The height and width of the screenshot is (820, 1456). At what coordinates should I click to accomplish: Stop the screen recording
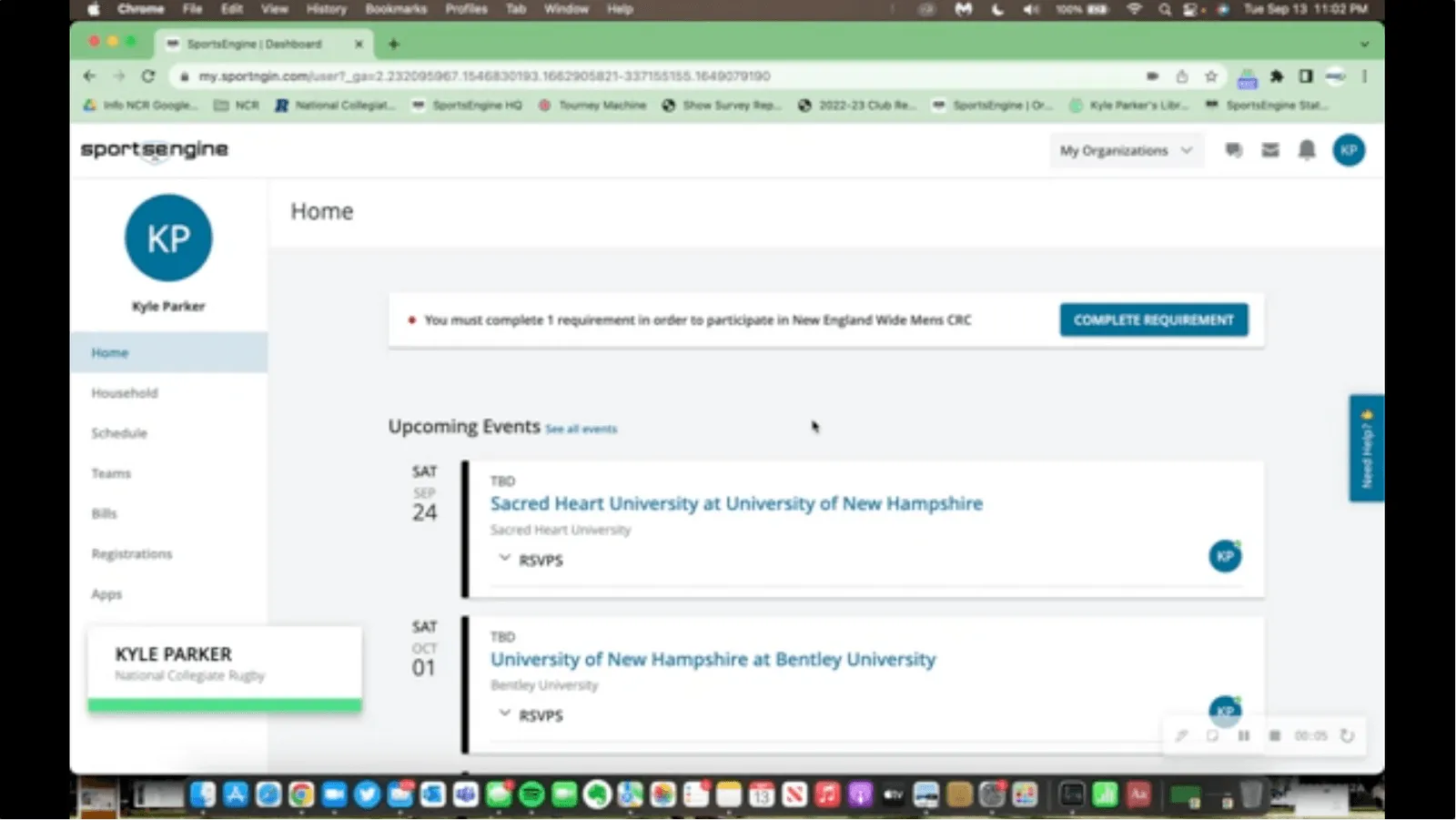click(1275, 735)
